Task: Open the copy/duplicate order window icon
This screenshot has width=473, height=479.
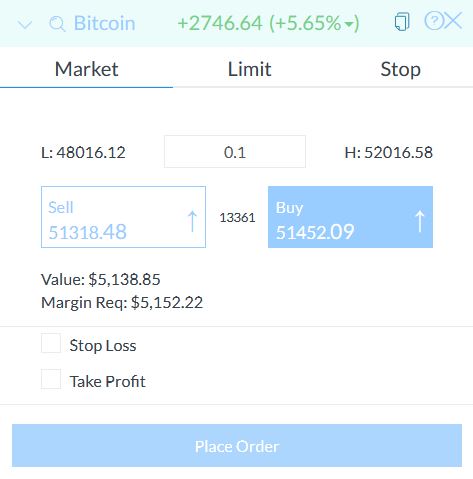Action: click(x=402, y=22)
